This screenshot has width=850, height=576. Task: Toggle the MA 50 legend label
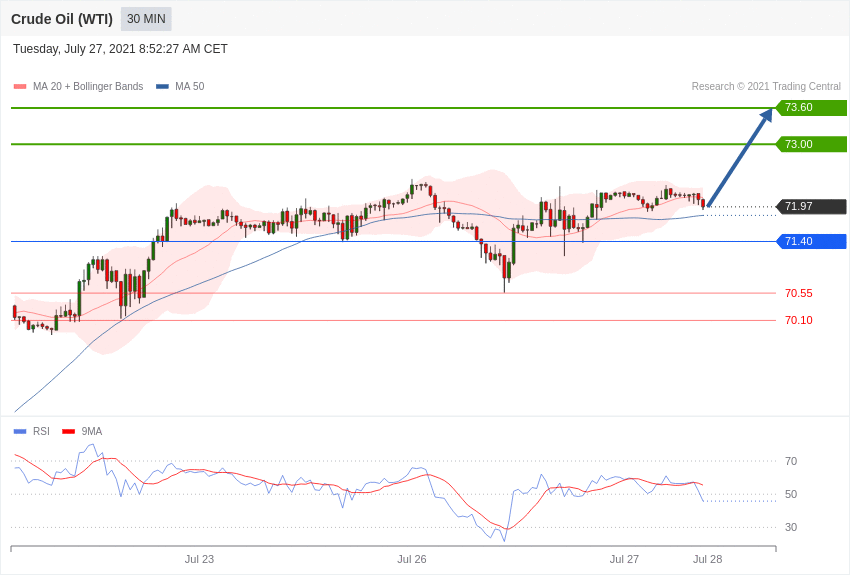pyautogui.click(x=189, y=87)
